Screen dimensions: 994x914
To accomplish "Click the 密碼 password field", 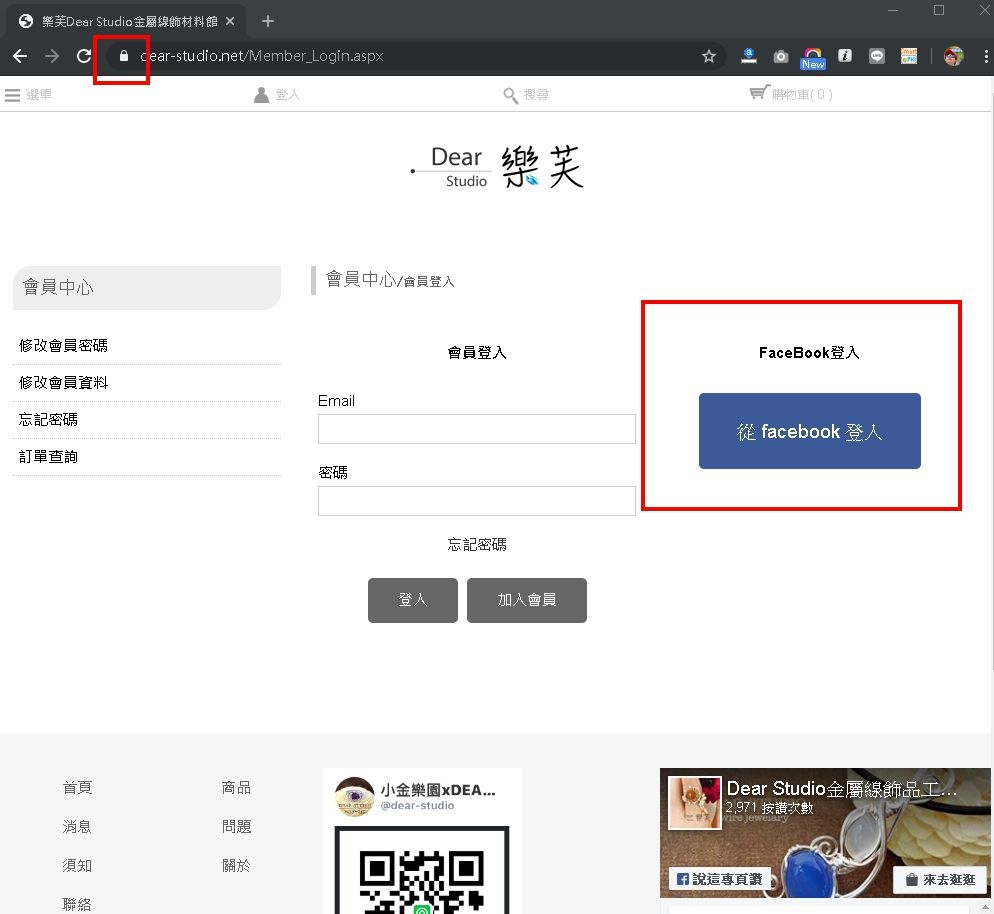I will [x=476, y=501].
